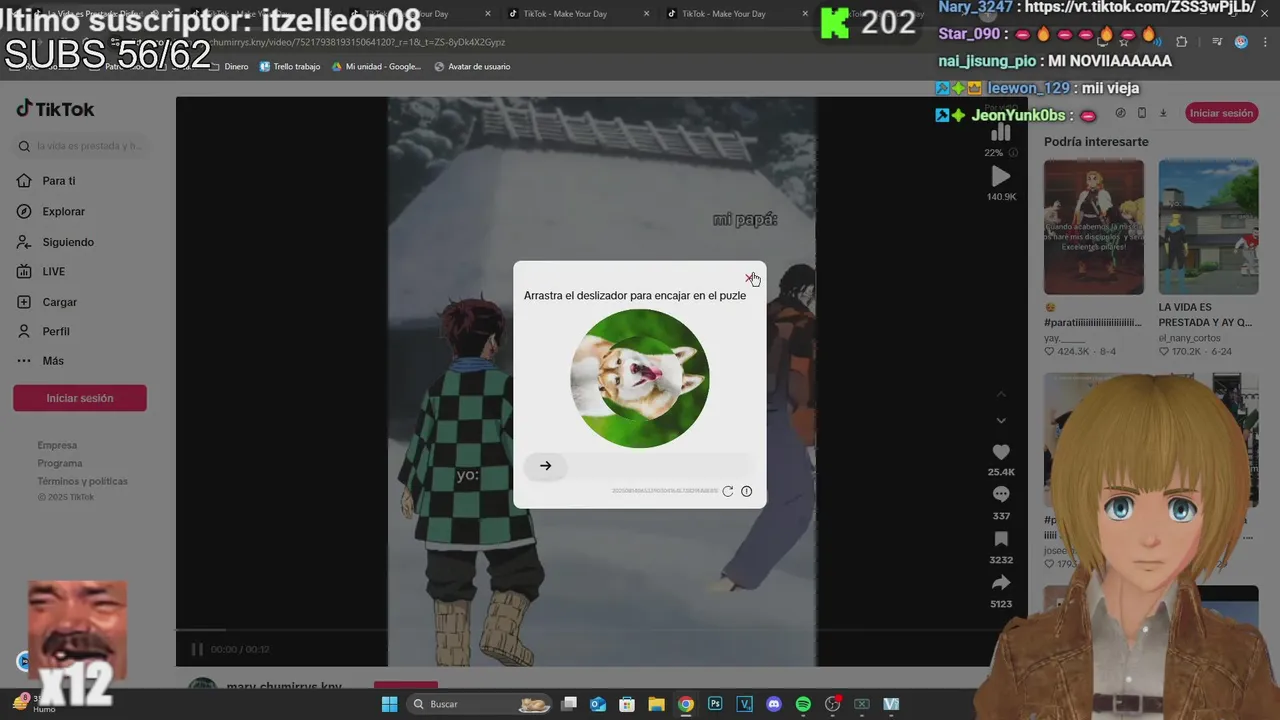Open Microsoft Store from the taskbar
The width and height of the screenshot is (1280, 720).
tap(627, 704)
